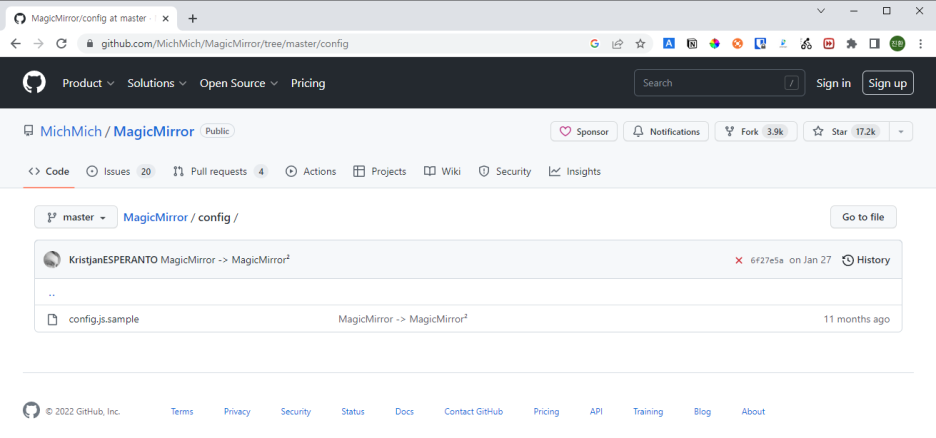Click Sign in

coord(833,83)
